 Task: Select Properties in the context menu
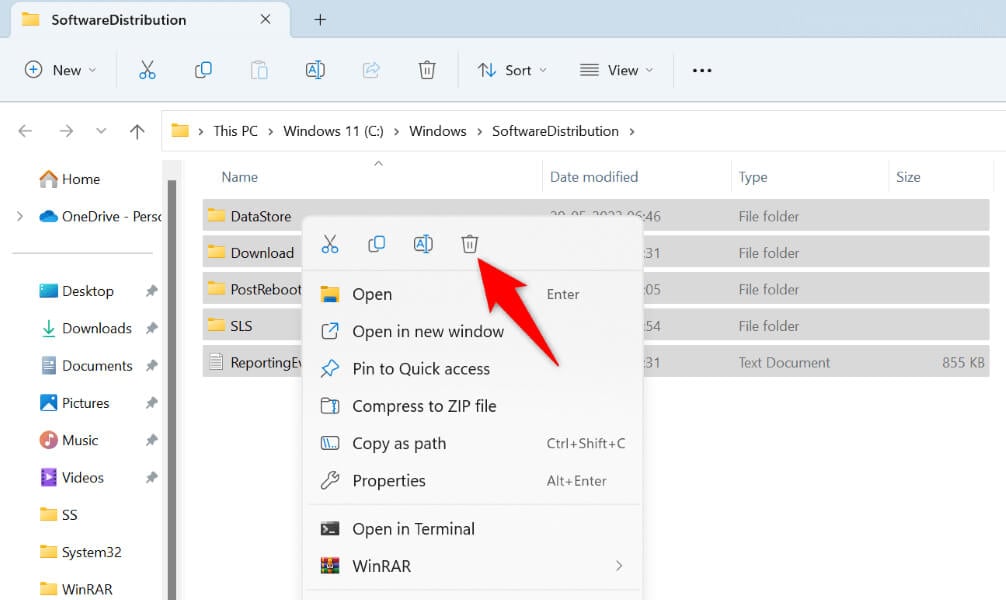388,481
